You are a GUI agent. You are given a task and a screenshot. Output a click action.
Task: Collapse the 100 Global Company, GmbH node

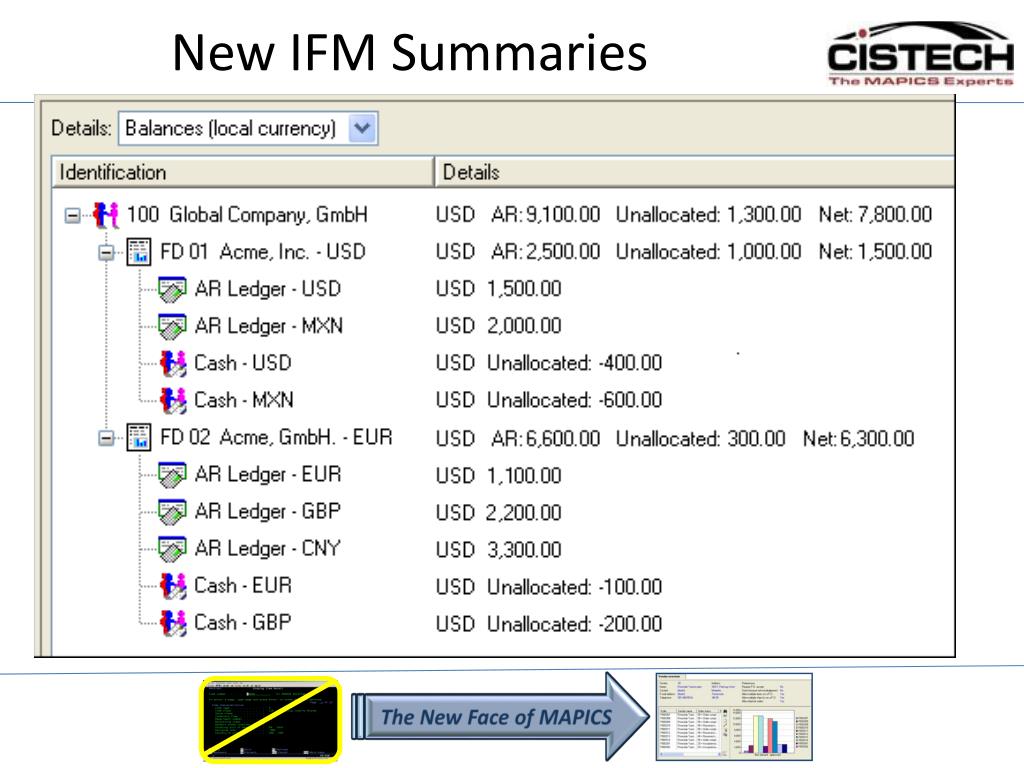(72, 215)
